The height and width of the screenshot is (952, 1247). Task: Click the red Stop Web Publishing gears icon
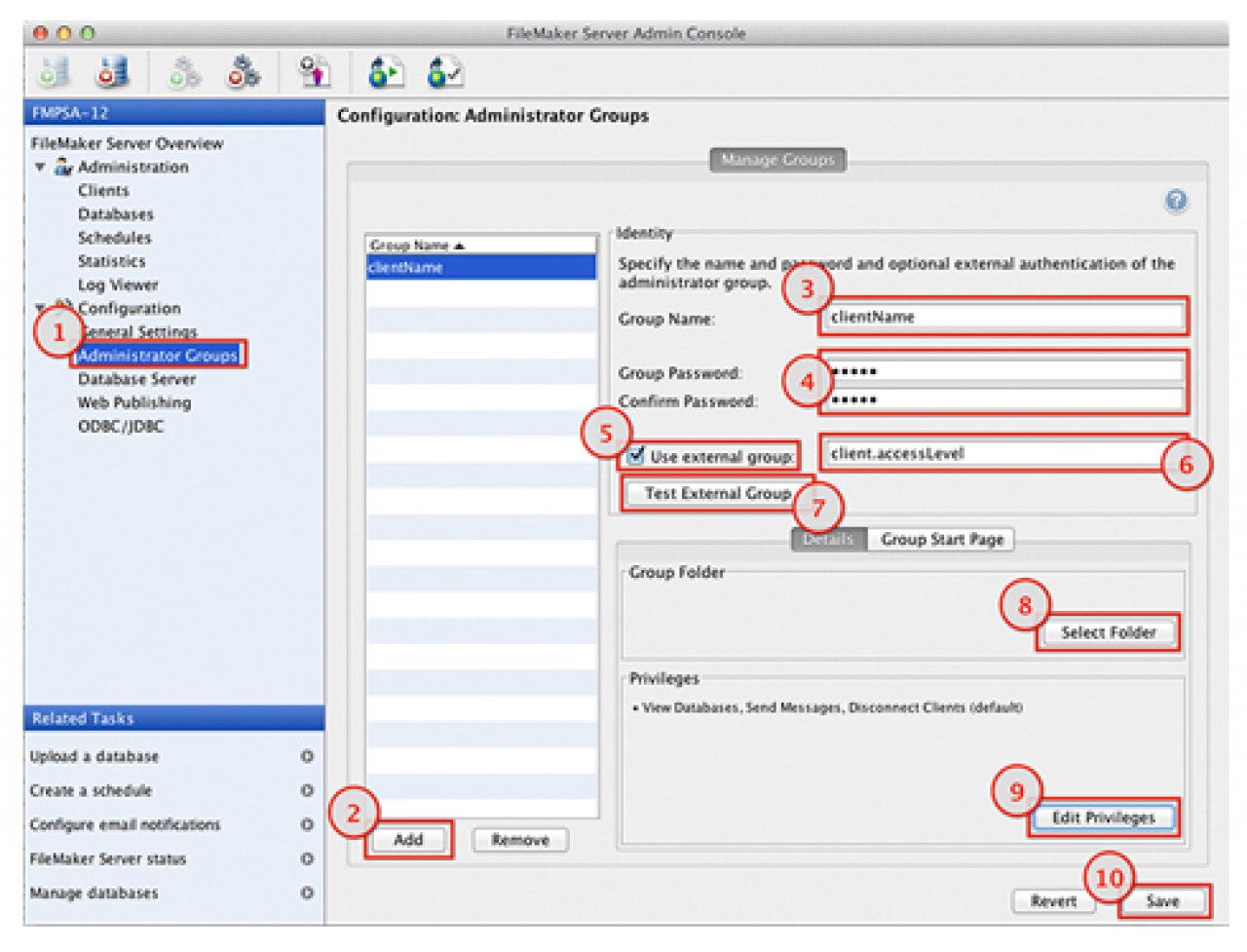pos(244,72)
